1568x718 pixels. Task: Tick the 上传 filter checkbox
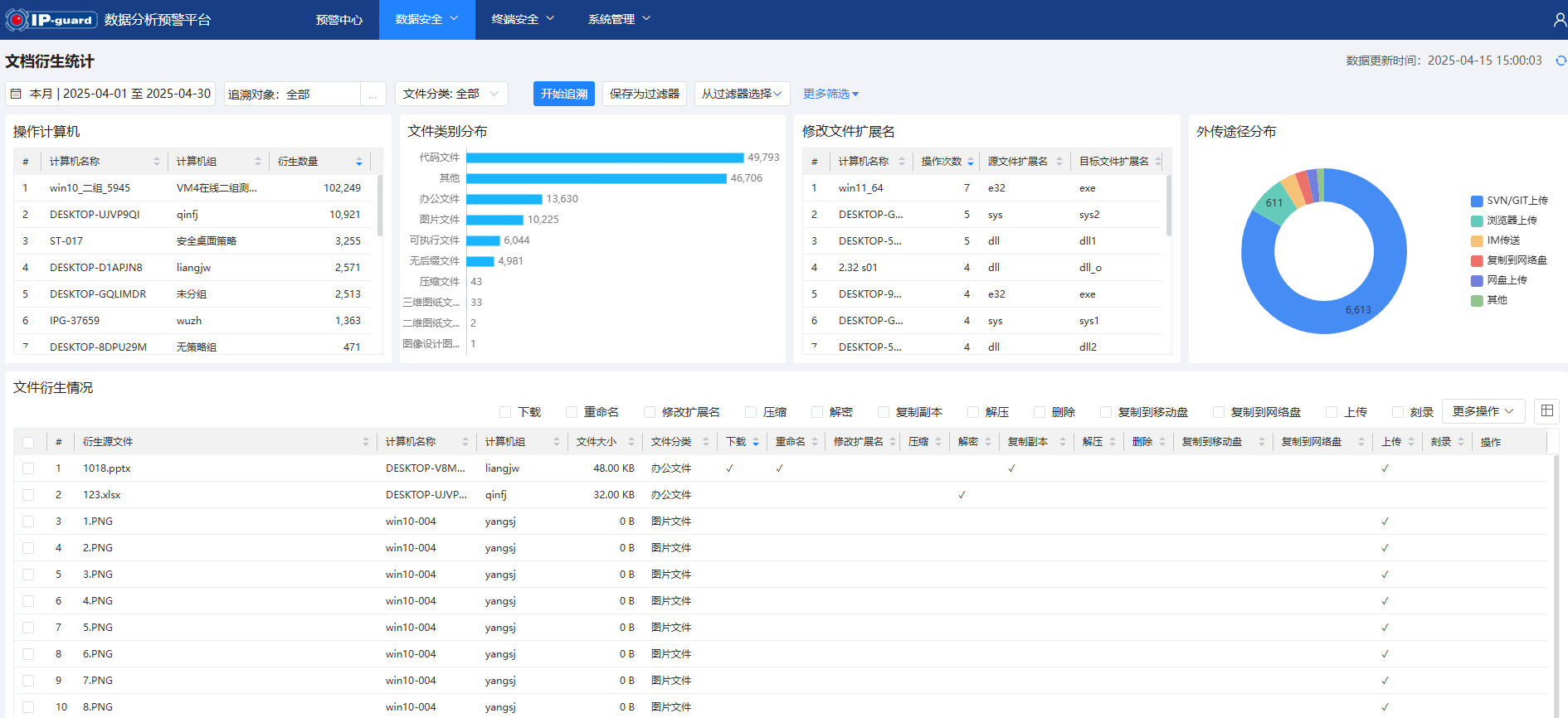coord(1332,412)
